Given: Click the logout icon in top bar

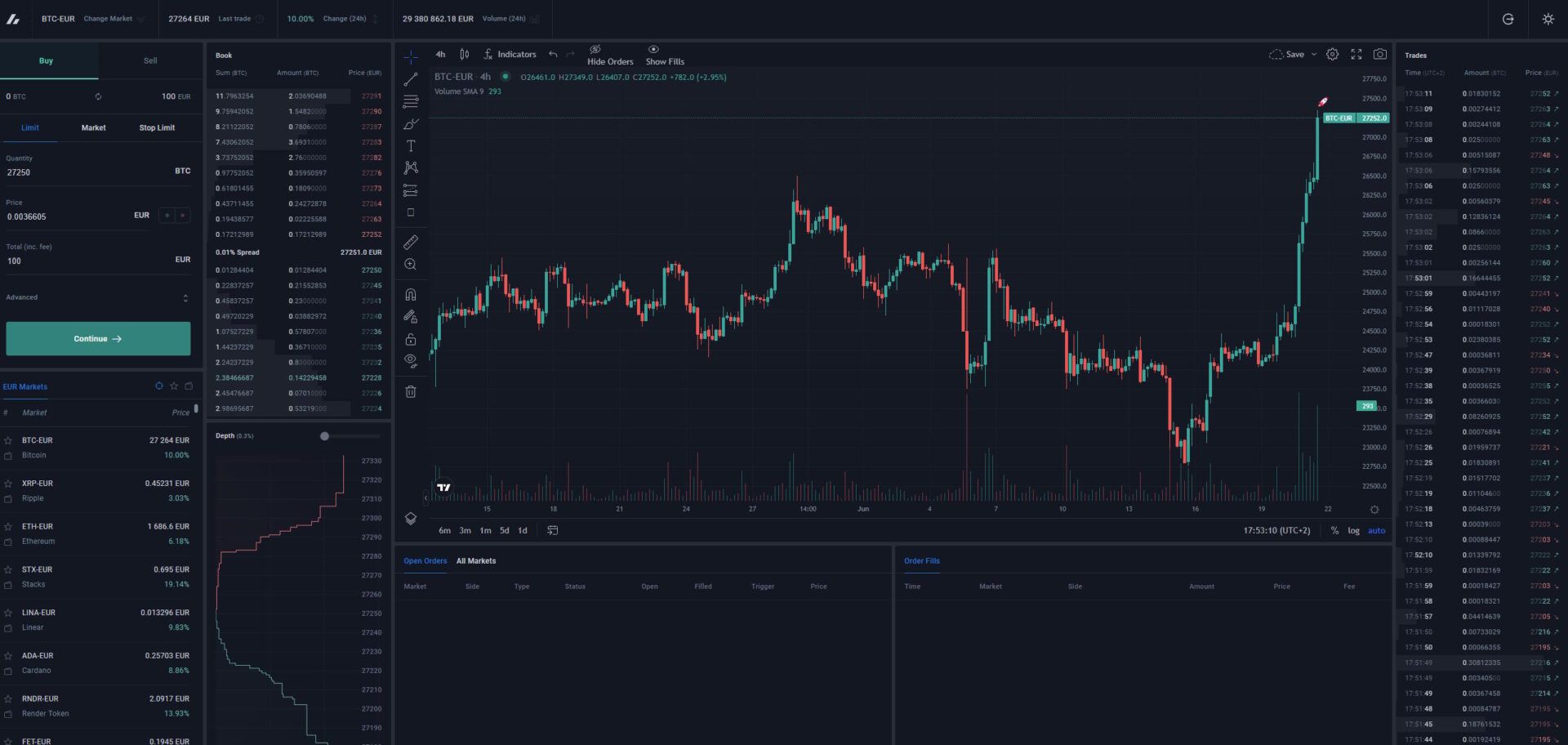Looking at the screenshot, I should click(x=1508, y=19).
